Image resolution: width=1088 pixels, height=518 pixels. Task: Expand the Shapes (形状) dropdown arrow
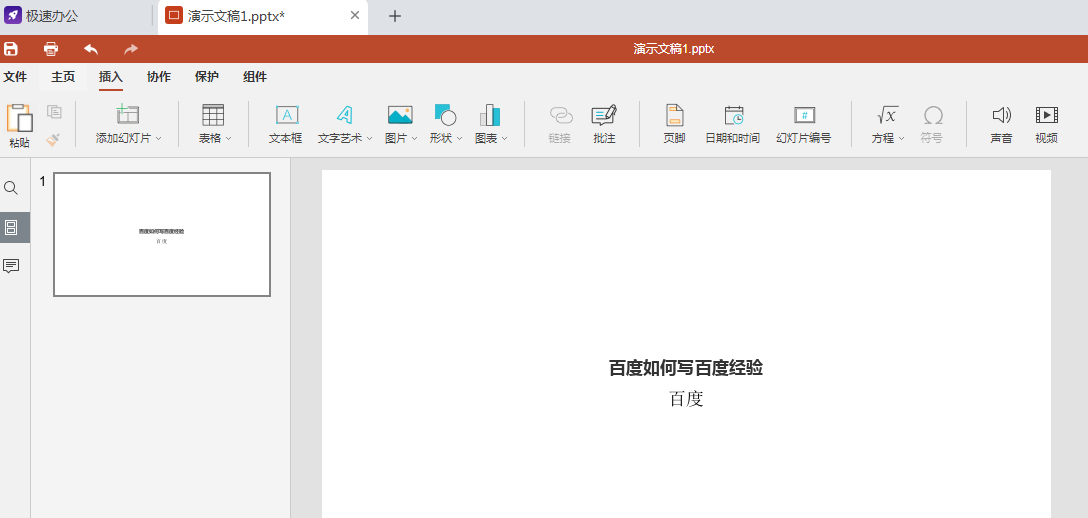(459, 138)
